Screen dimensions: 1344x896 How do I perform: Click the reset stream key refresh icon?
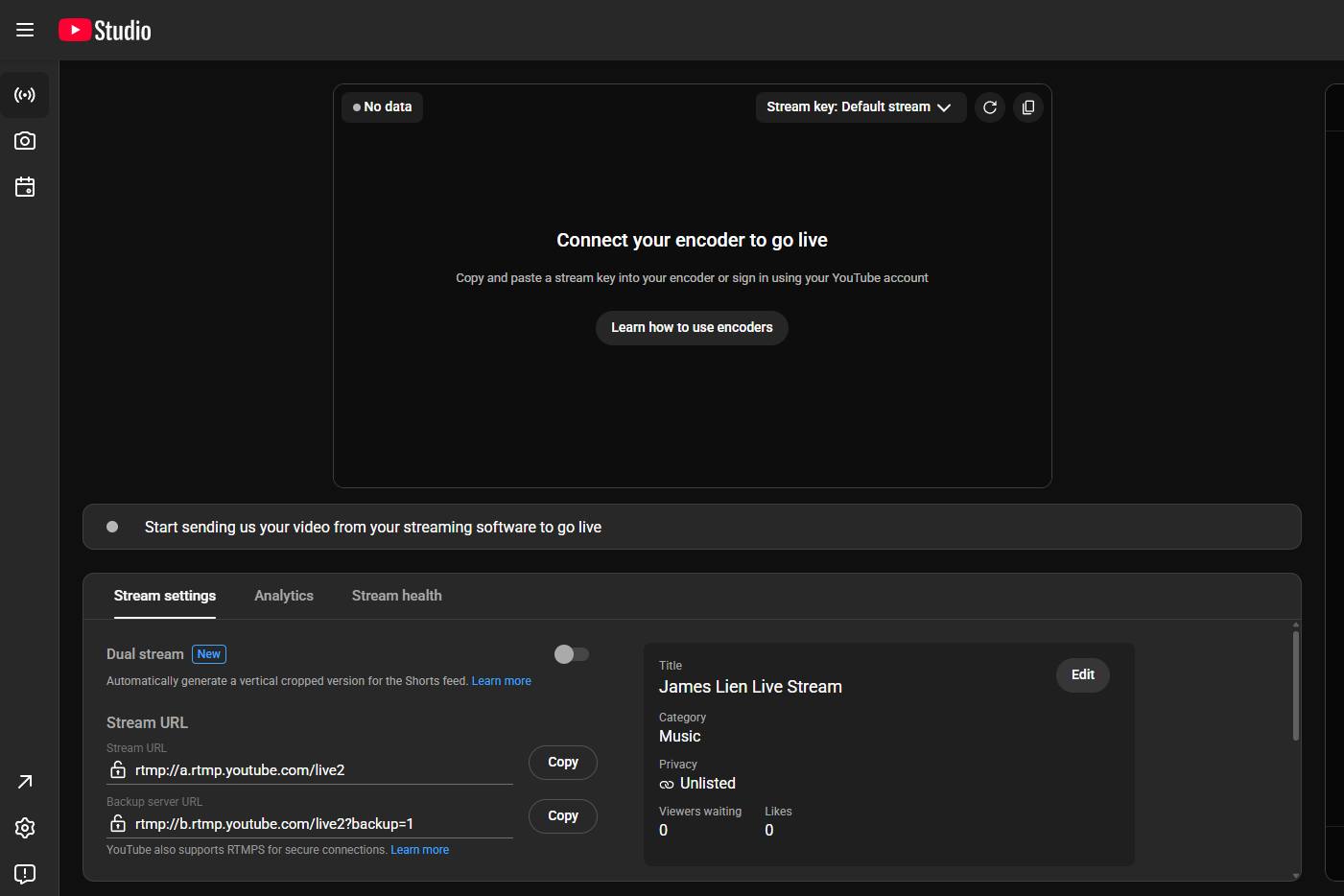(x=990, y=107)
